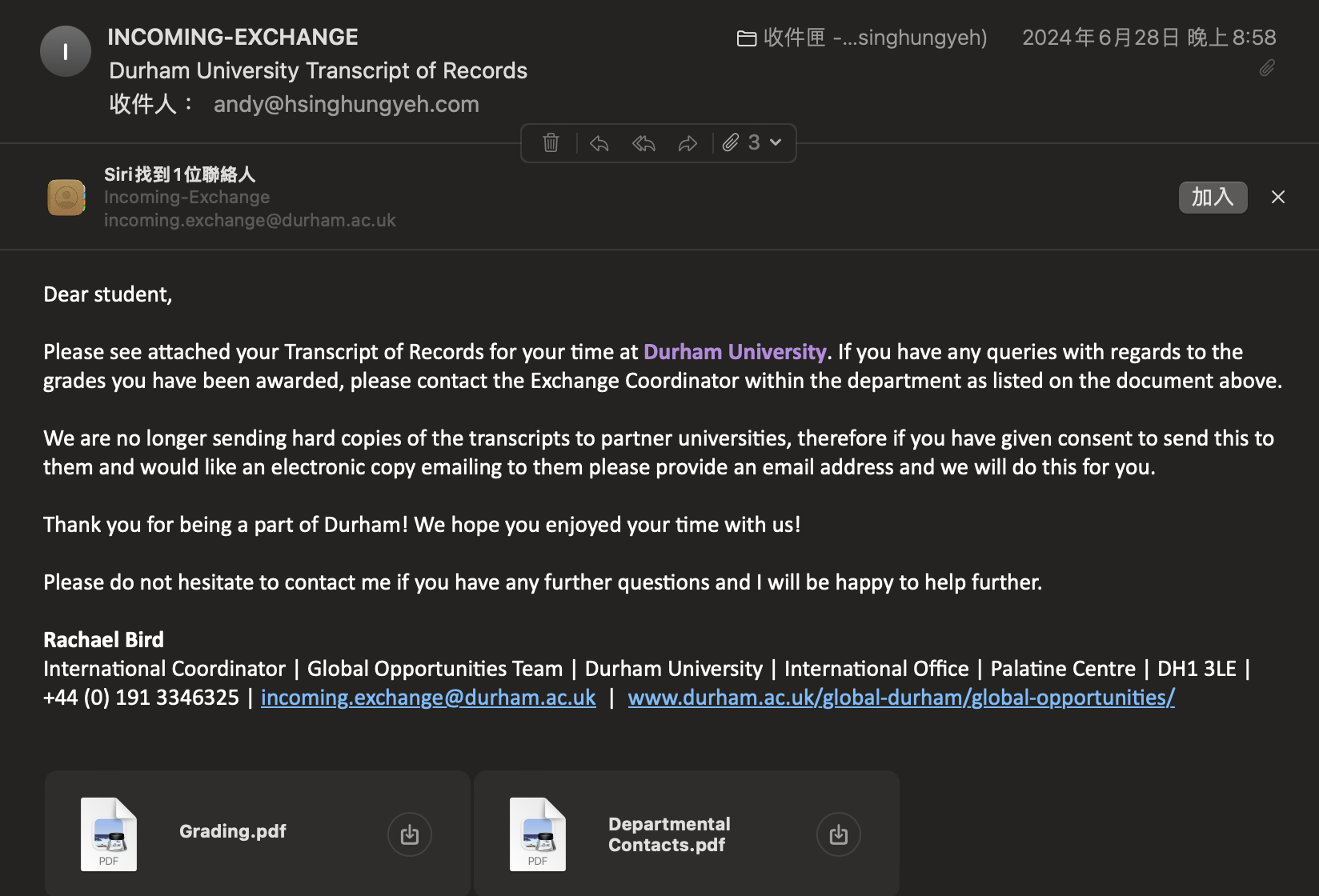Screen dimensions: 1319x896
Task: Click the sender name INCOMING-EXCHANGE
Action: click(x=233, y=37)
